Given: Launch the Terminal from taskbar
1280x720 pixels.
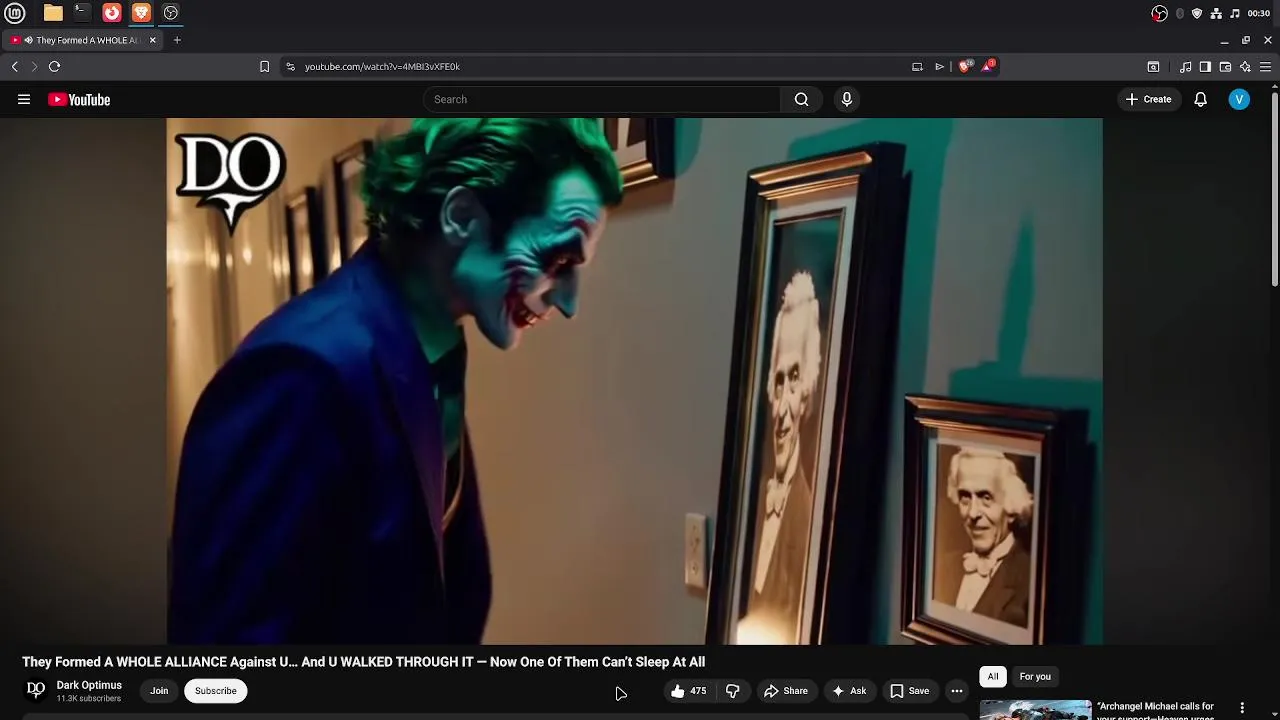Looking at the screenshot, I should pyautogui.click(x=82, y=13).
